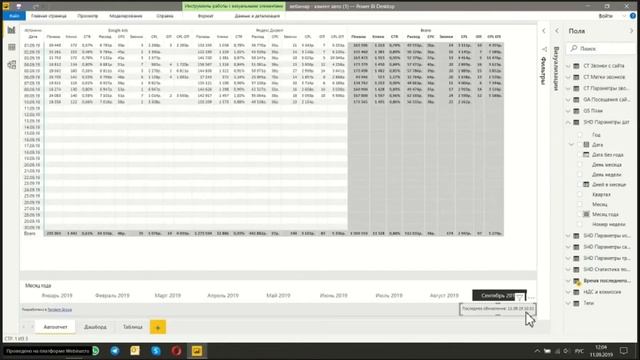This screenshot has width=640, height=360.
Task: Open Power BI taskbar icon
Action: (x=197, y=351)
